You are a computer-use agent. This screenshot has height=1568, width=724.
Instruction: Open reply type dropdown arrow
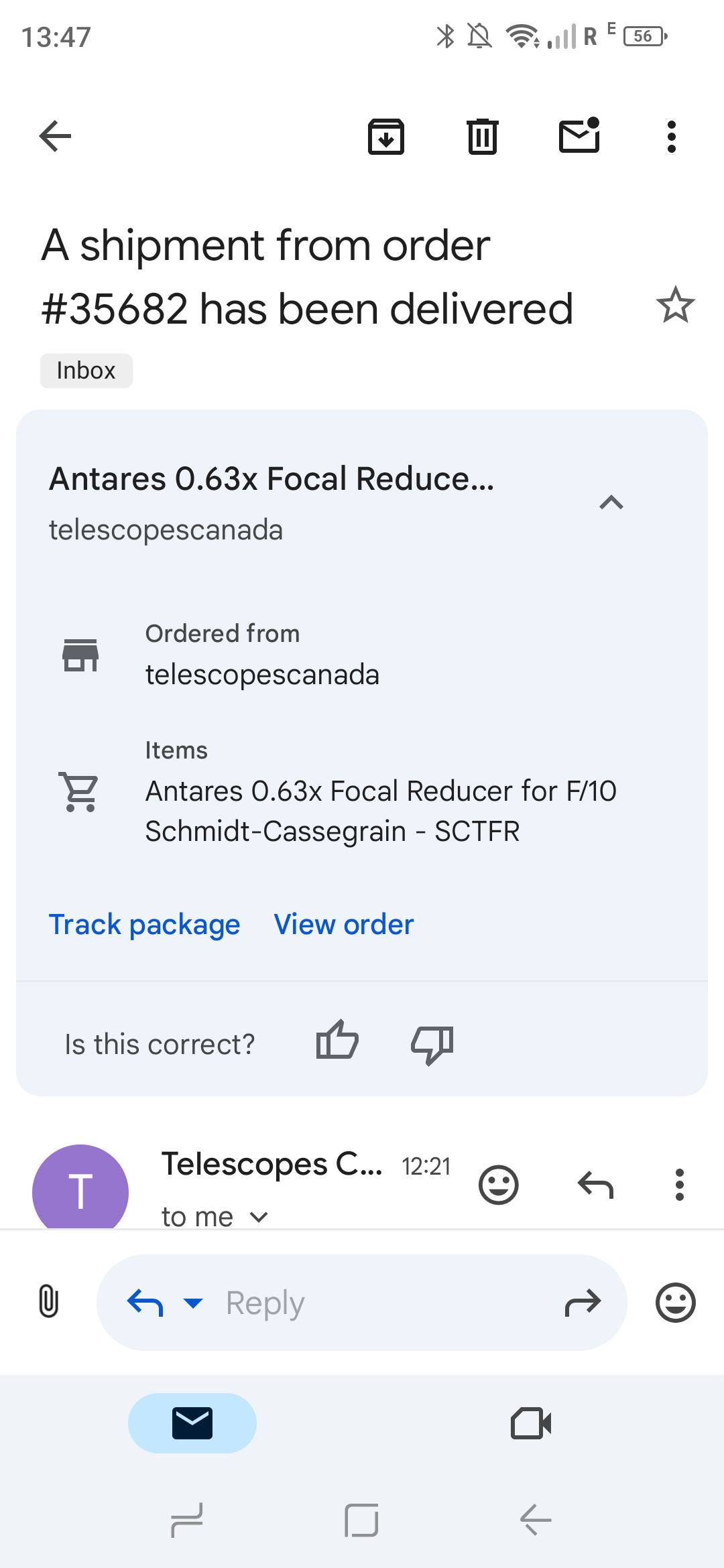193,1303
